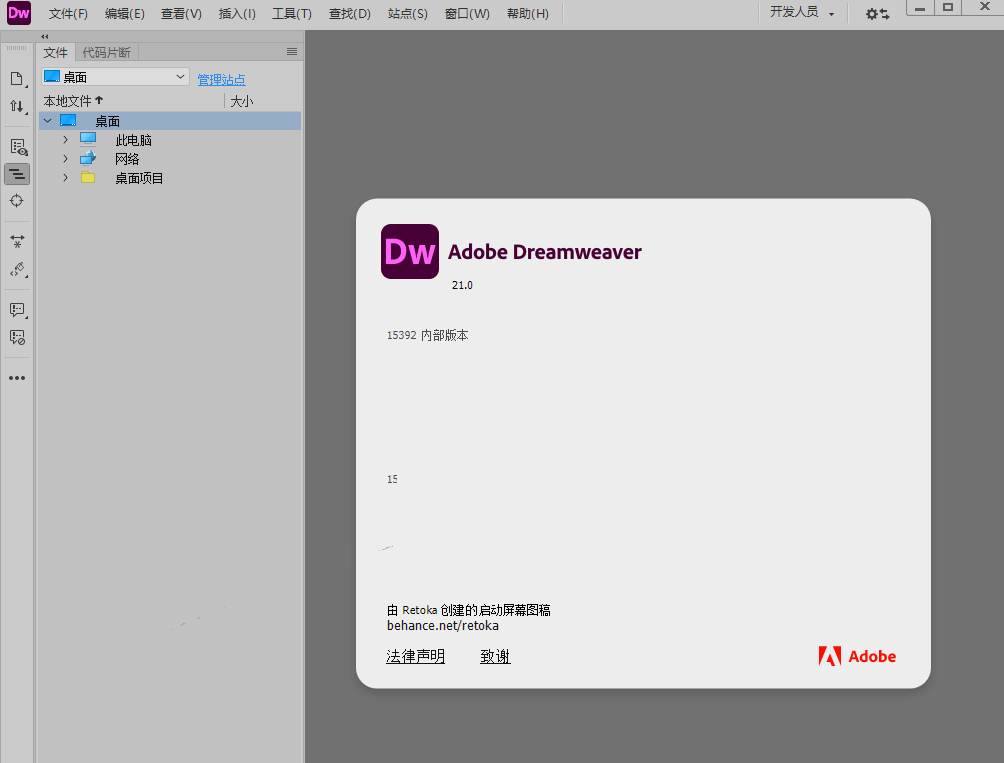The width and height of the screenshot is (1004, 763).
Task: Maximize the Dreamweaver window
Action: coord(948,8)
